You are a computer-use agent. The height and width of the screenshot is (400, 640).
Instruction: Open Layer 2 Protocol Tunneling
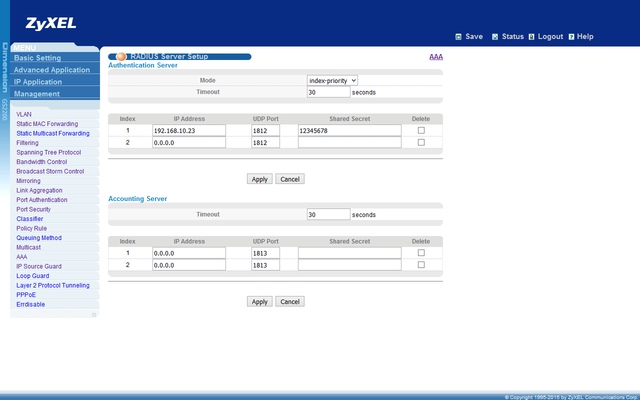point(53,285)
